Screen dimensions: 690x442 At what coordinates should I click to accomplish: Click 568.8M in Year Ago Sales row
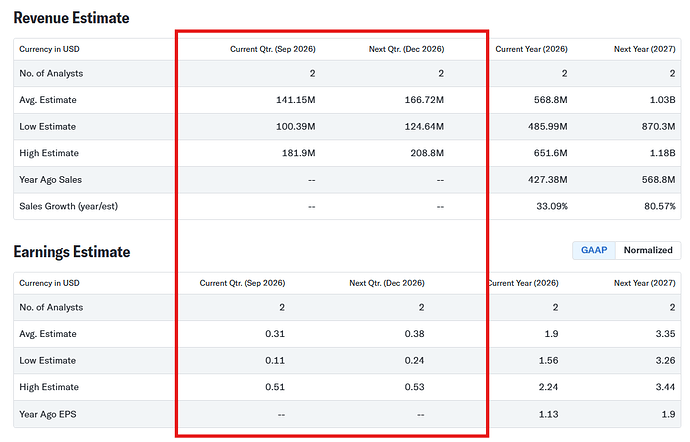click(x=658, y=180)
